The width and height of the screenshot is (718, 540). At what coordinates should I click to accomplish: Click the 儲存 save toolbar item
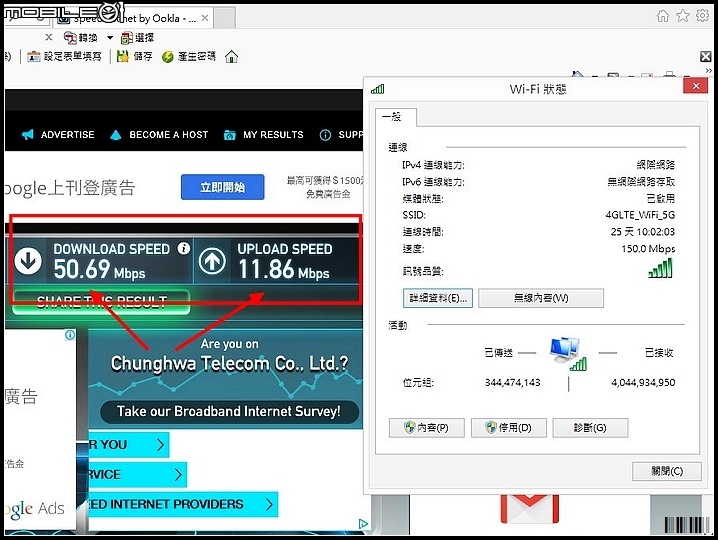point(134,56)
